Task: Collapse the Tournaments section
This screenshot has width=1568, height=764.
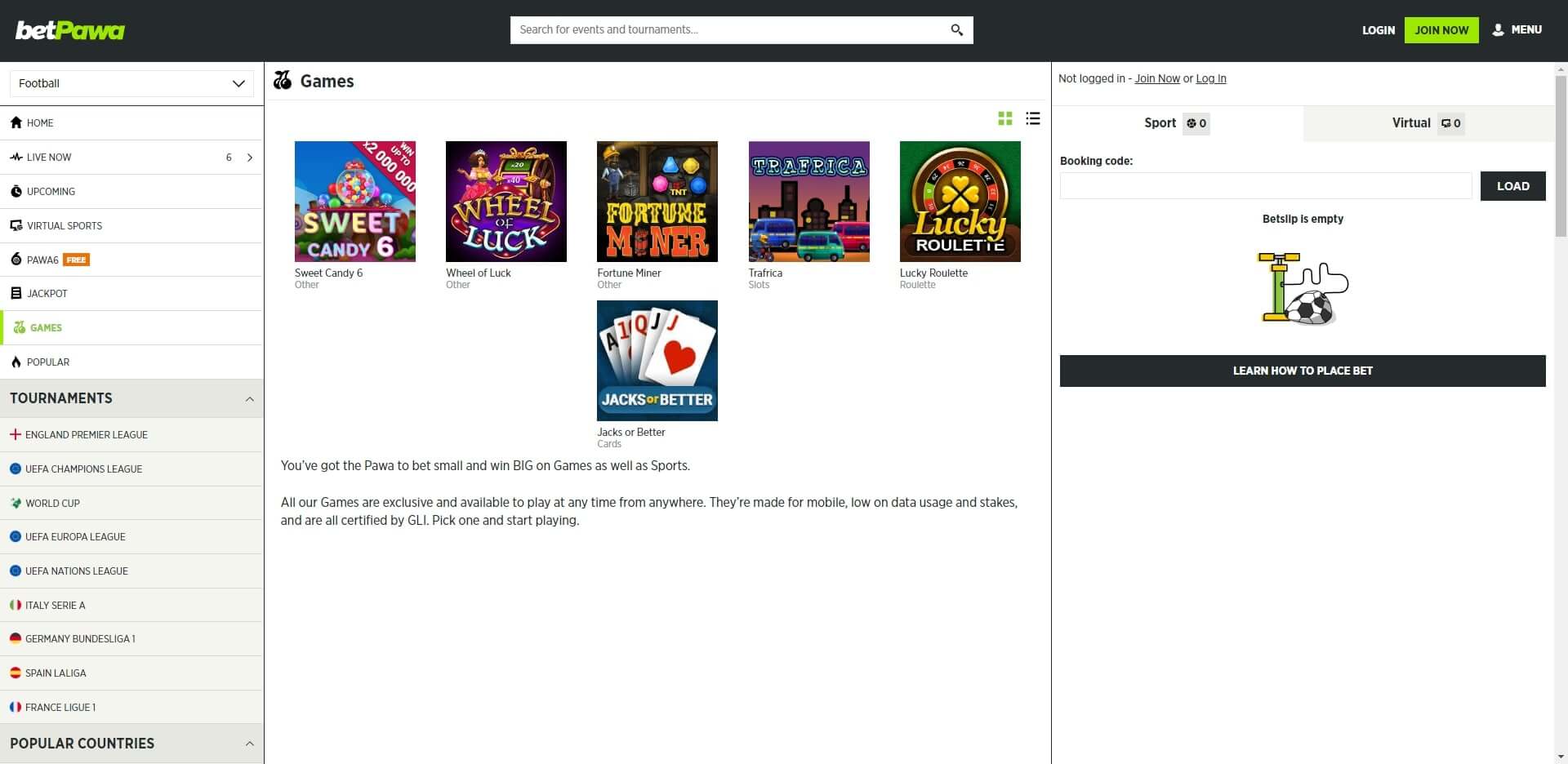Action: click(x=249, y=399)
